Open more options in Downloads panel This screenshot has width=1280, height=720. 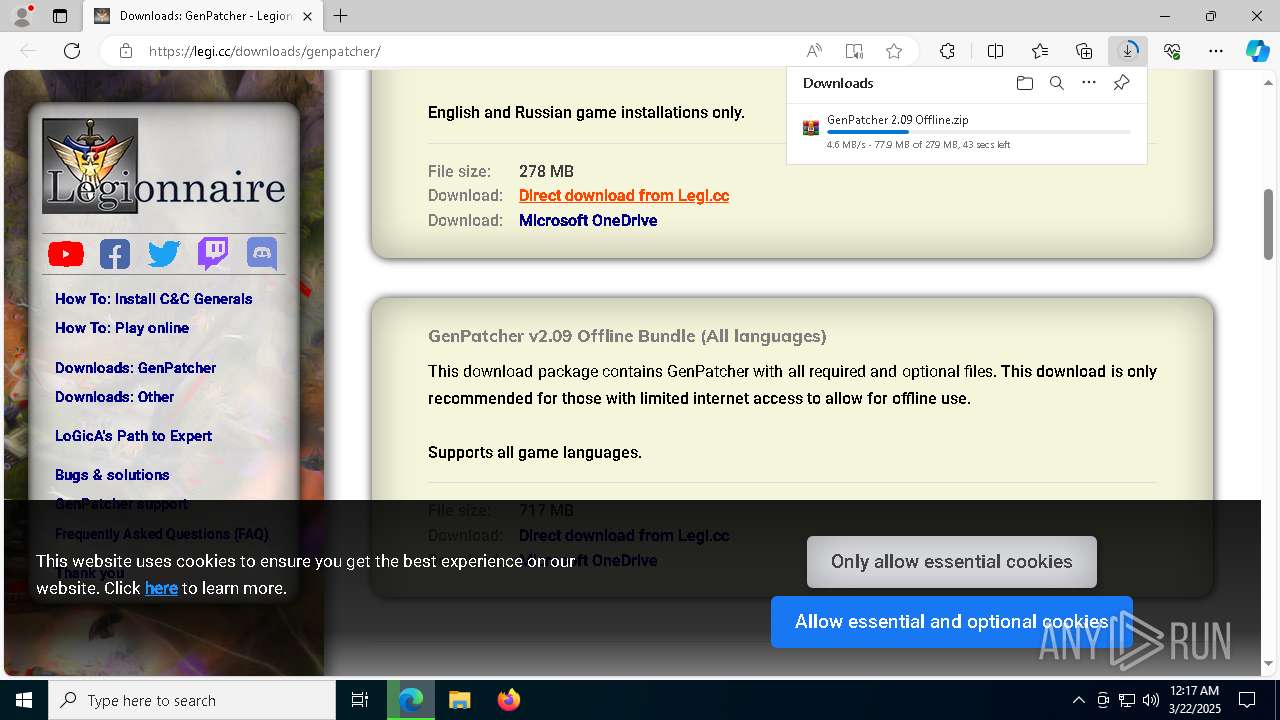point(1089,83)
